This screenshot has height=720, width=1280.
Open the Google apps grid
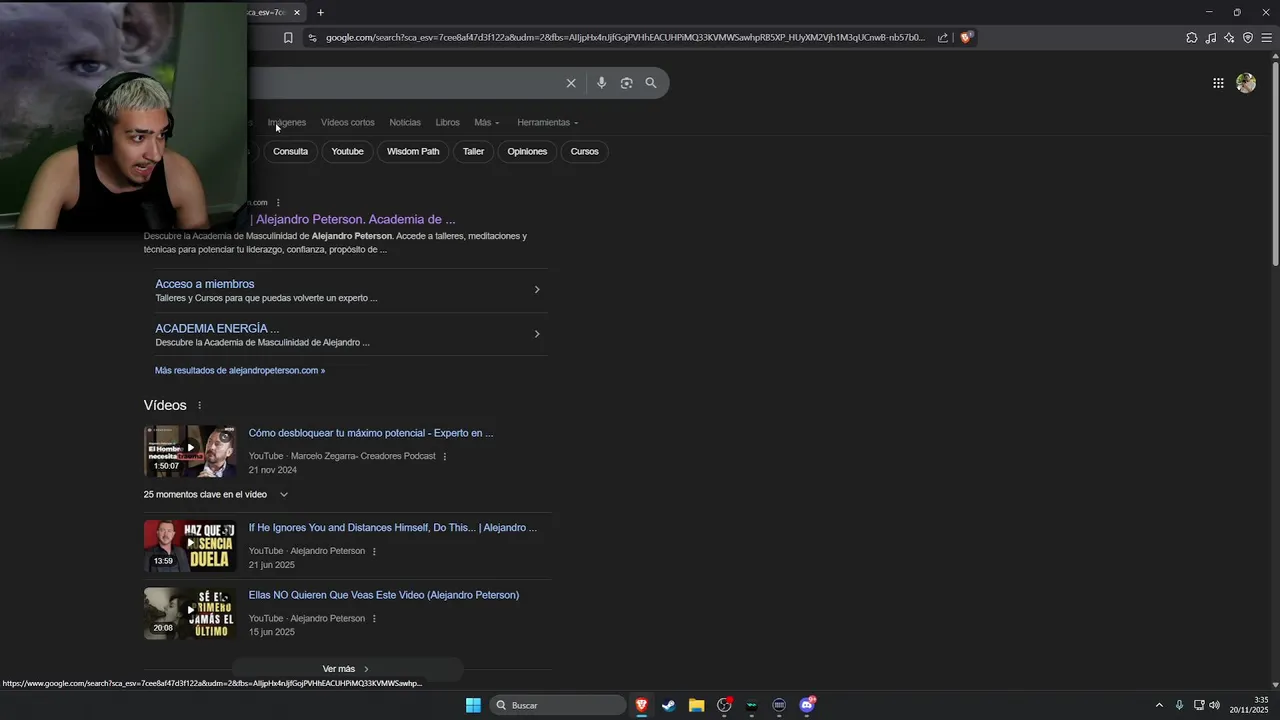coord(1218,83)
